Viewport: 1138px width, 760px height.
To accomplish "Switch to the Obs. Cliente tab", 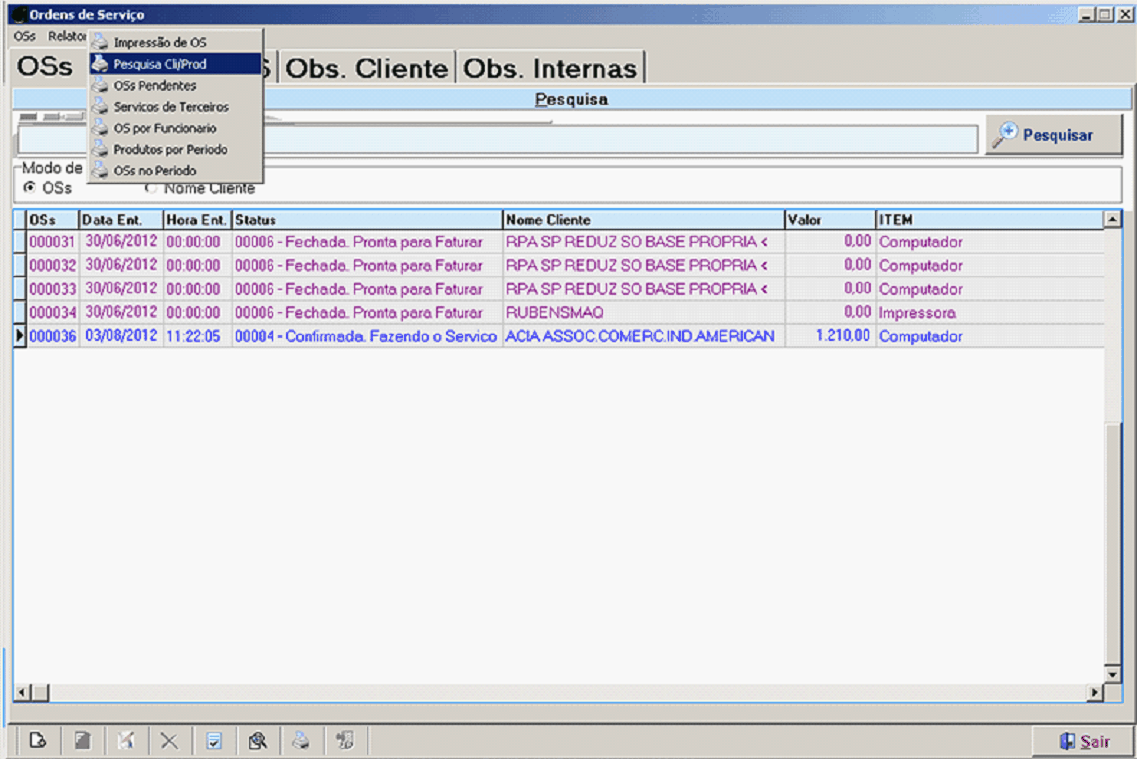I will [x=367, y=68].
